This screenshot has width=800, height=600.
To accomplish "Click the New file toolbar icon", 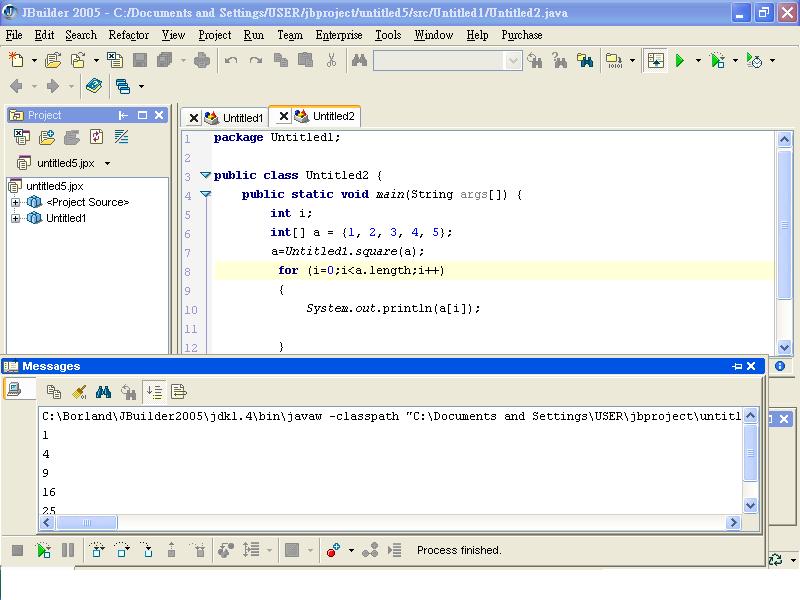I will tap(16, 60).
